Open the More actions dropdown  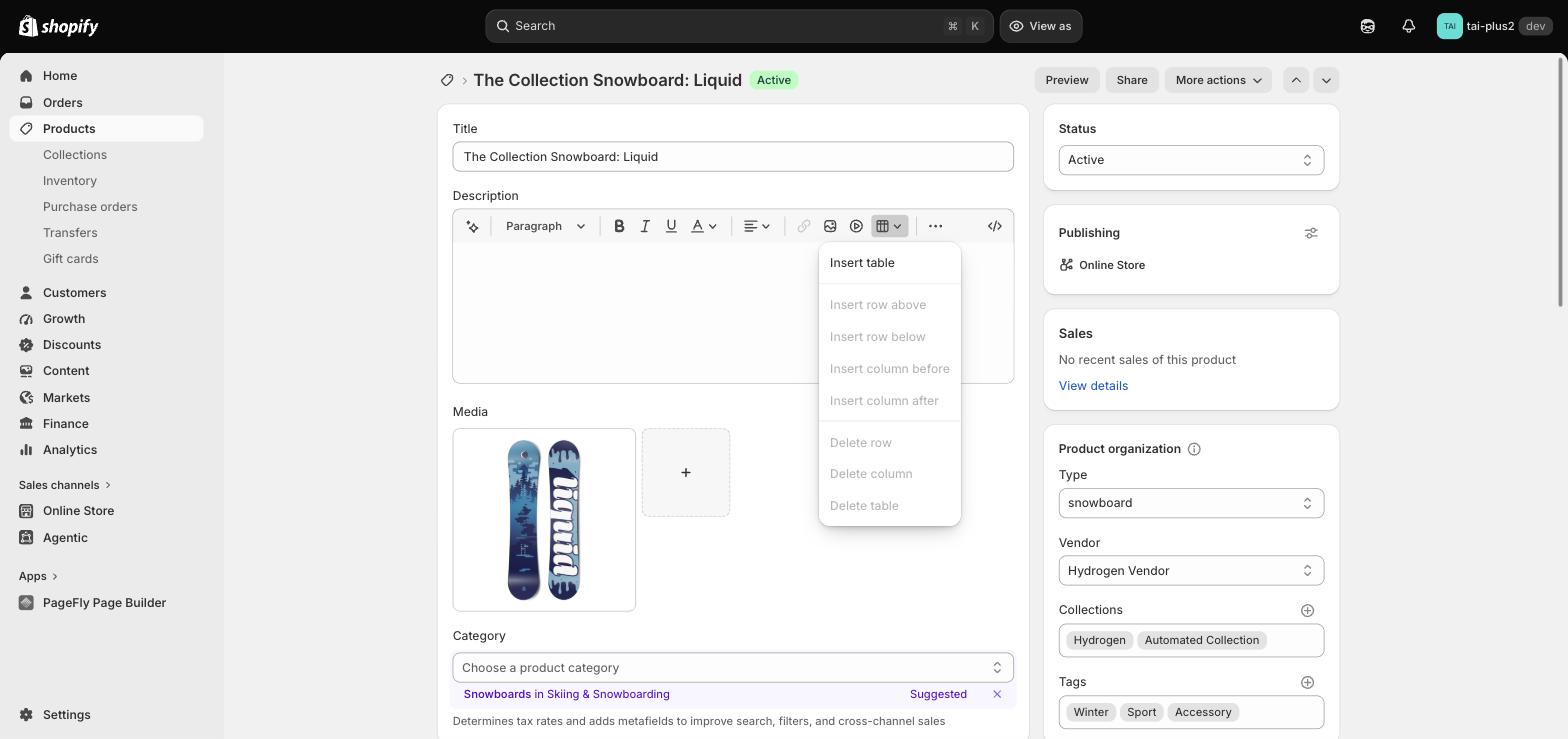1218,80
